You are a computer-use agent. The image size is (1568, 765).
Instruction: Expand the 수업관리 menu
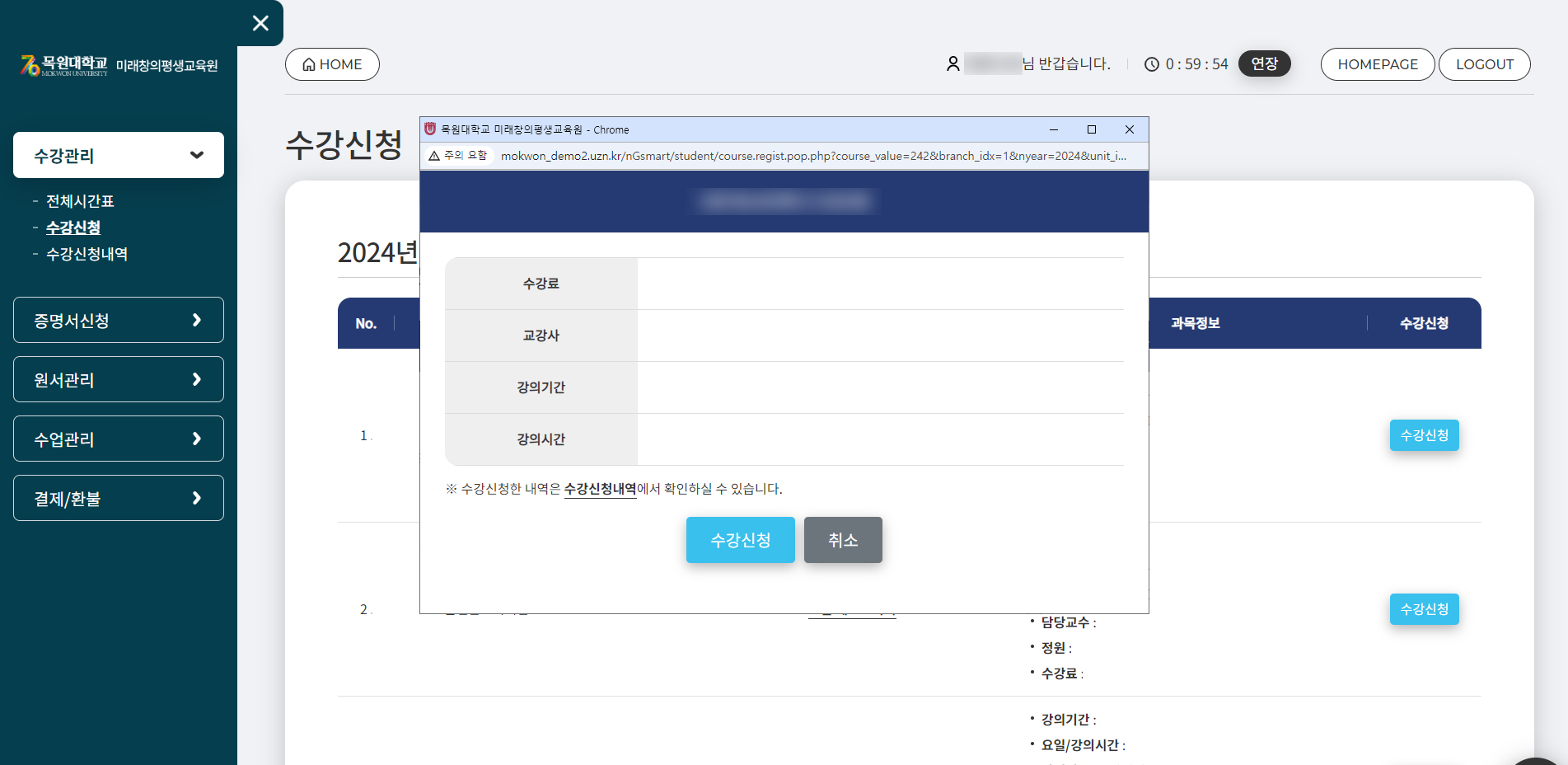tap(119, 439)
